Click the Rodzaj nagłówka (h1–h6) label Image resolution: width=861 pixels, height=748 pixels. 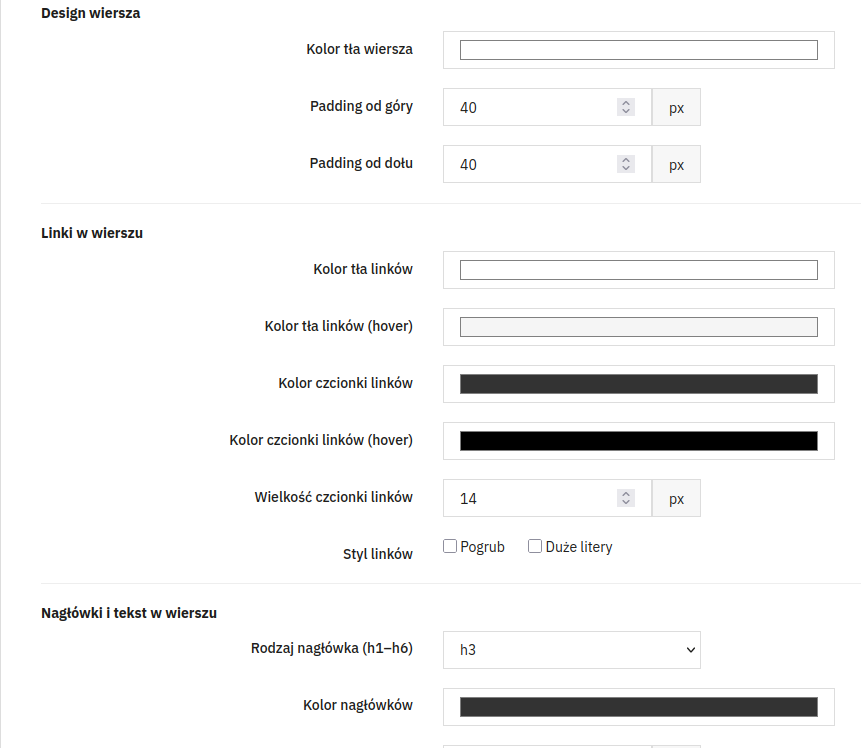pos(332,649)
